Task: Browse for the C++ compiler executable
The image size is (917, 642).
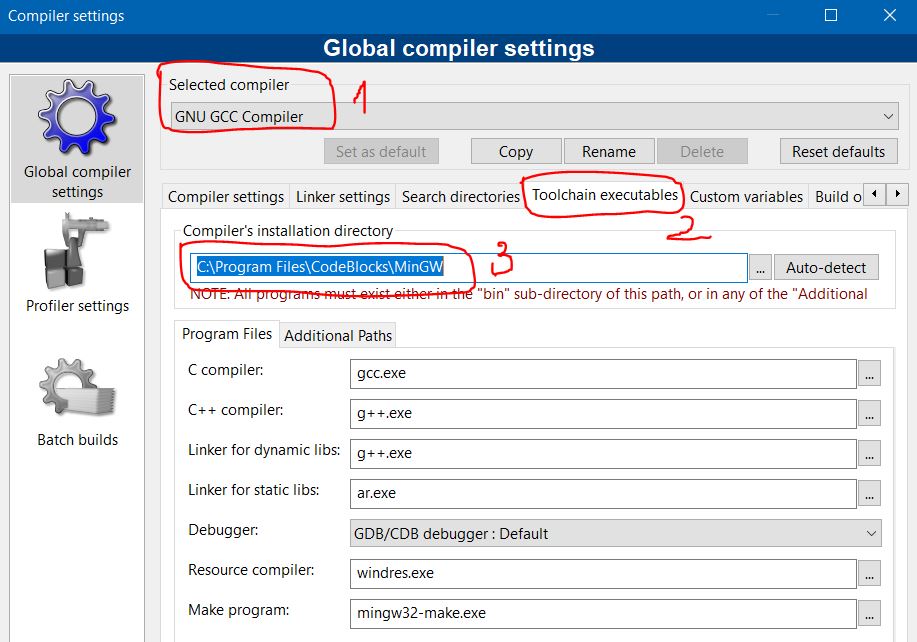Action: click(869, 414)
